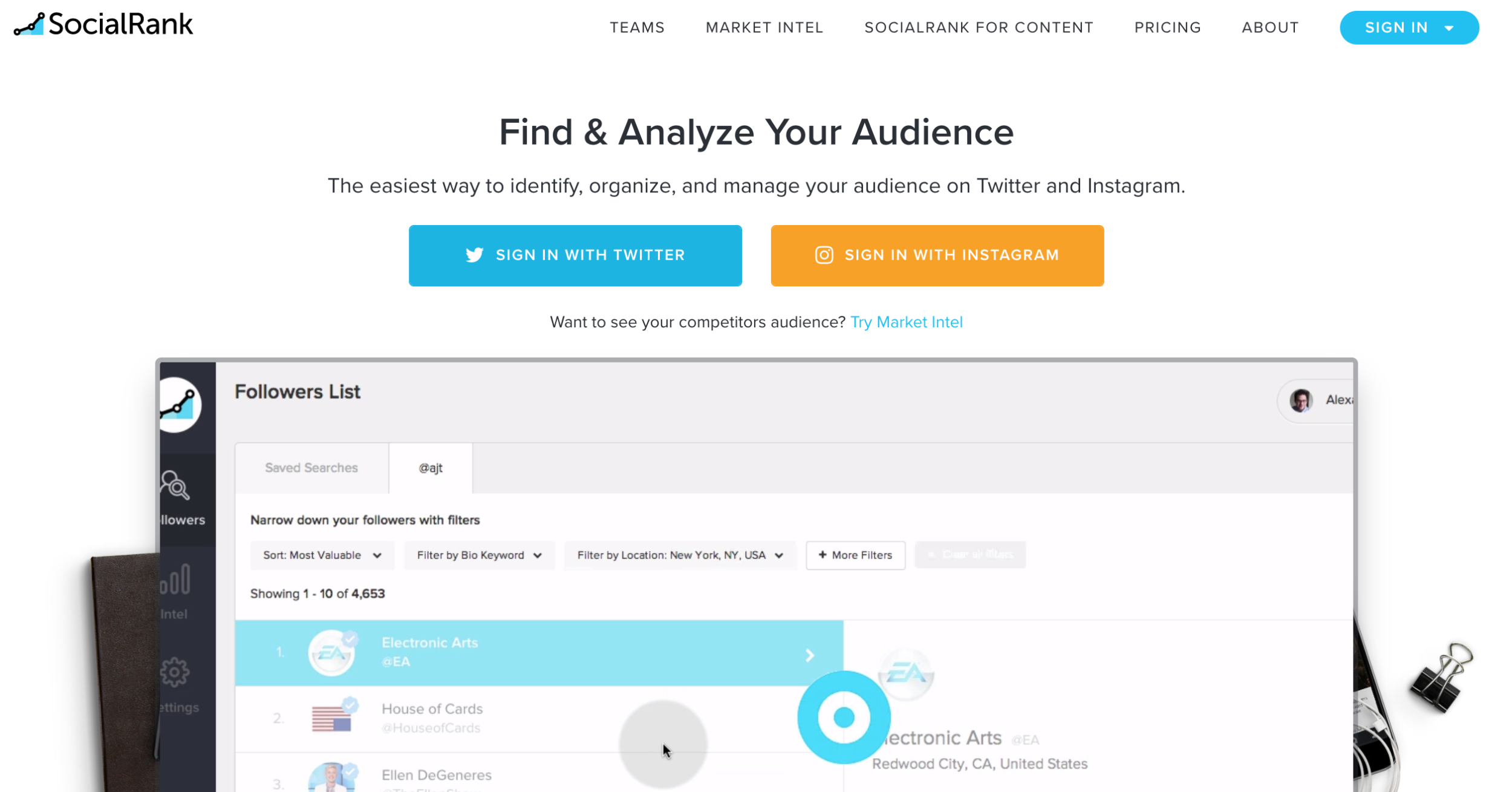
Task: Click the chevron arrow on Electronic Arts row
Action: point(810,655)
